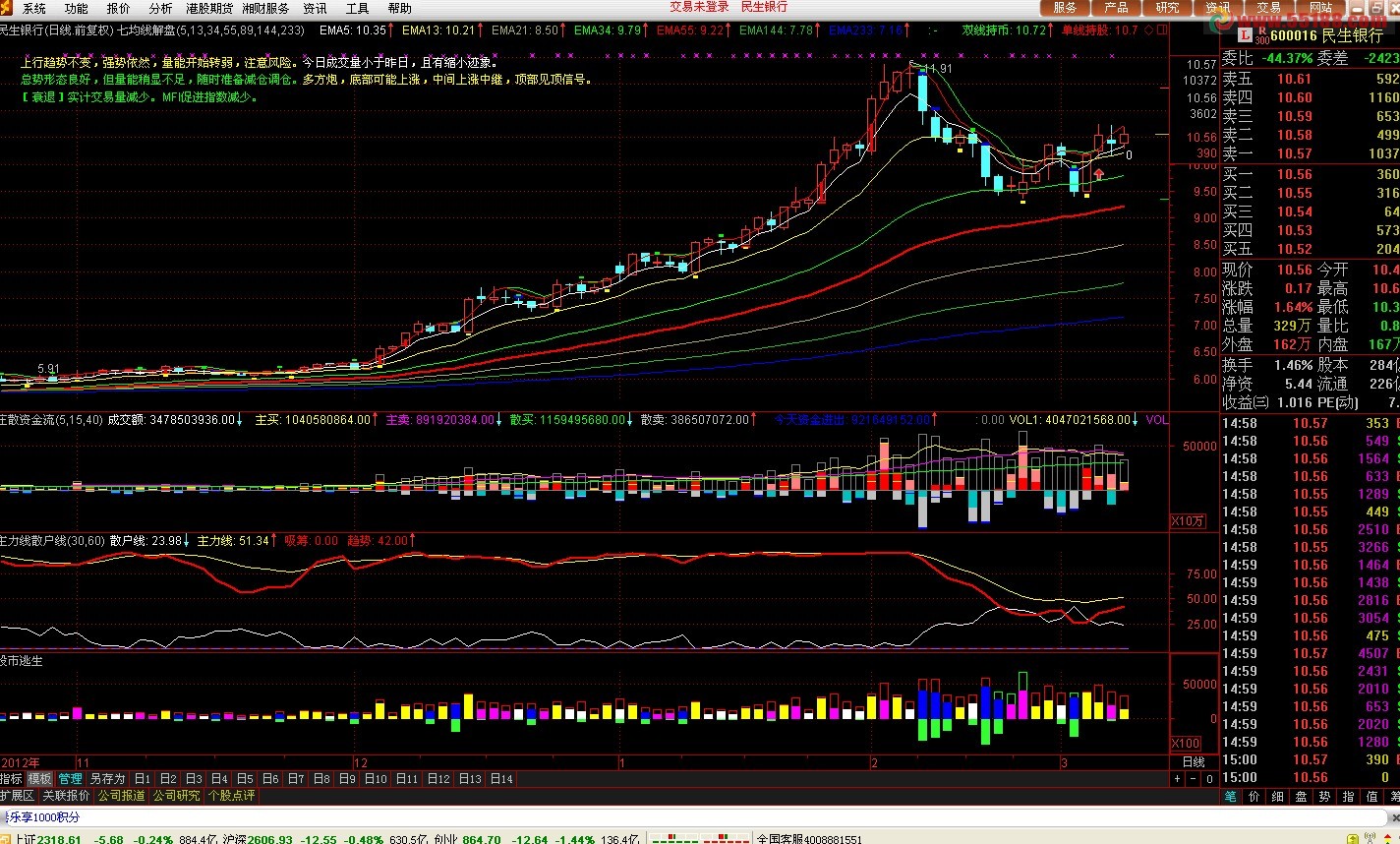Click the 另存为 template button
This screenshot has height=844, width=1400.
107,779
